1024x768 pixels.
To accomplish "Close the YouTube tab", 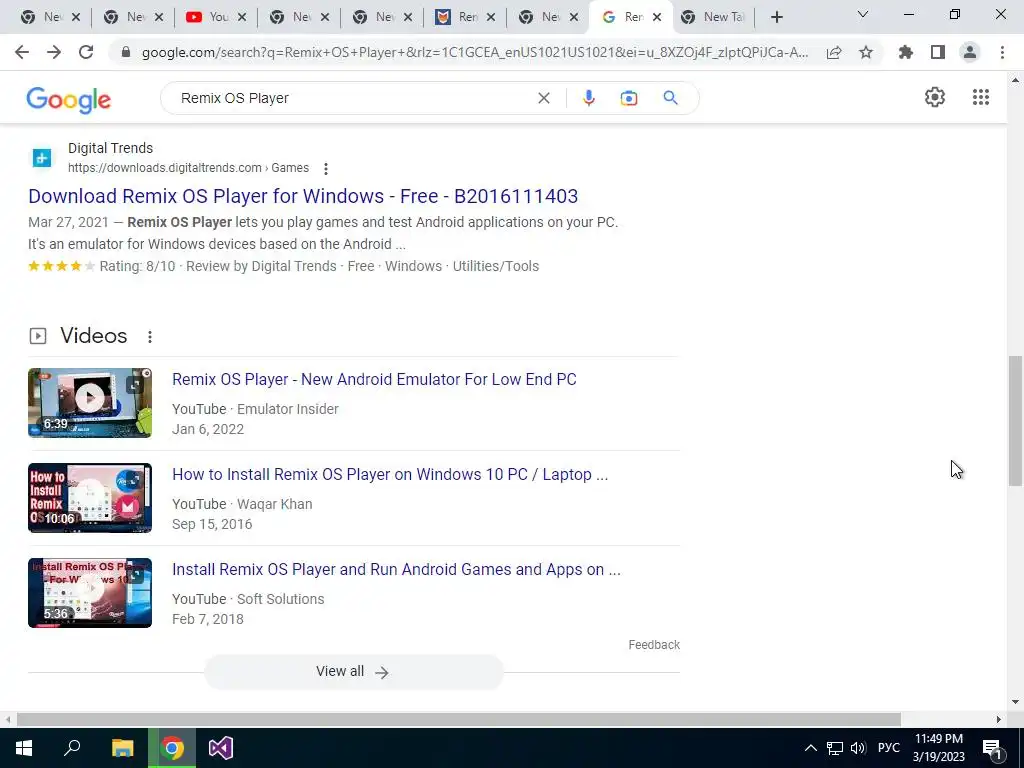I will click(x=242, y=17).
